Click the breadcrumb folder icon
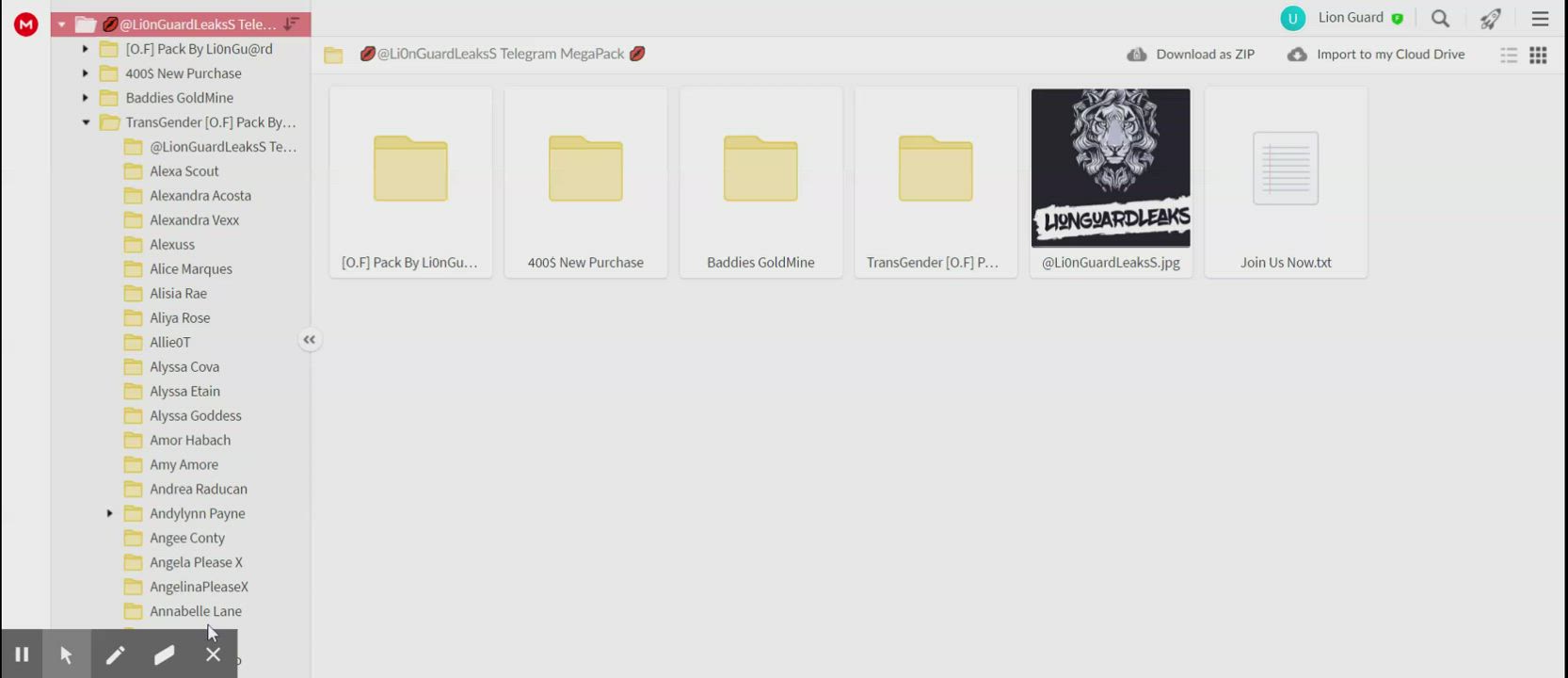 [x=333, y=55]
